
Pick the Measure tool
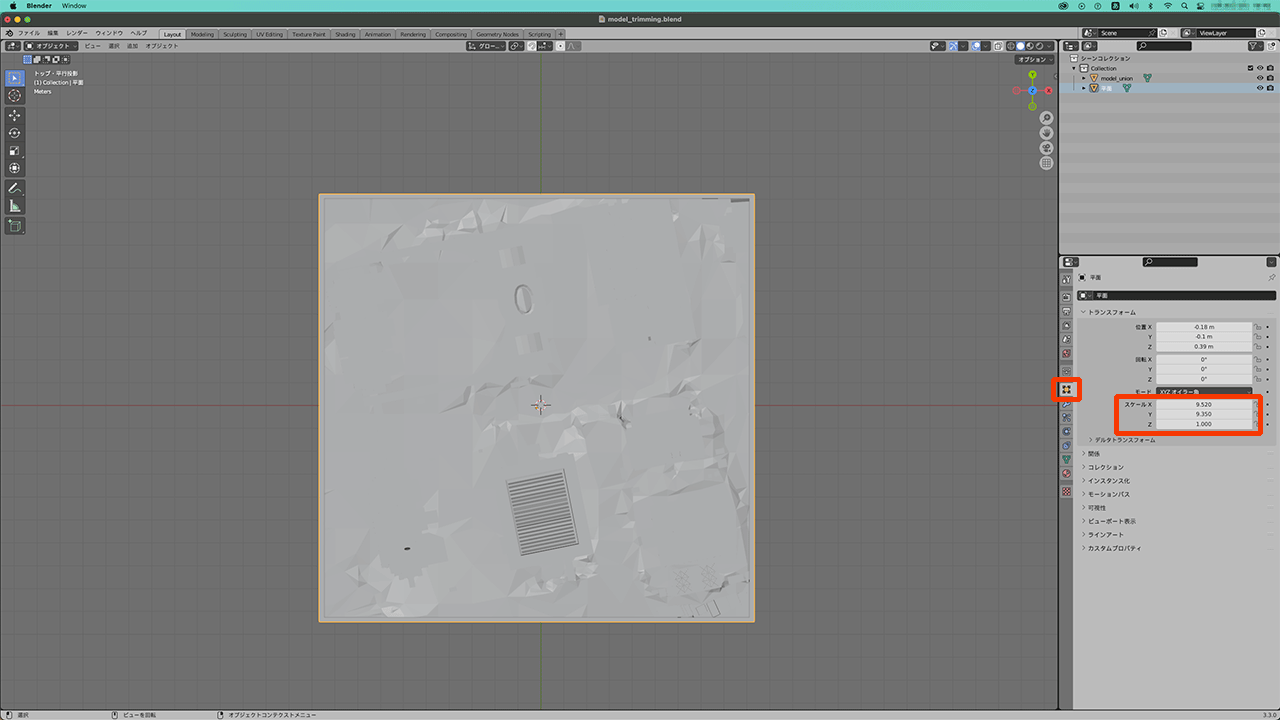coord(15,206)
